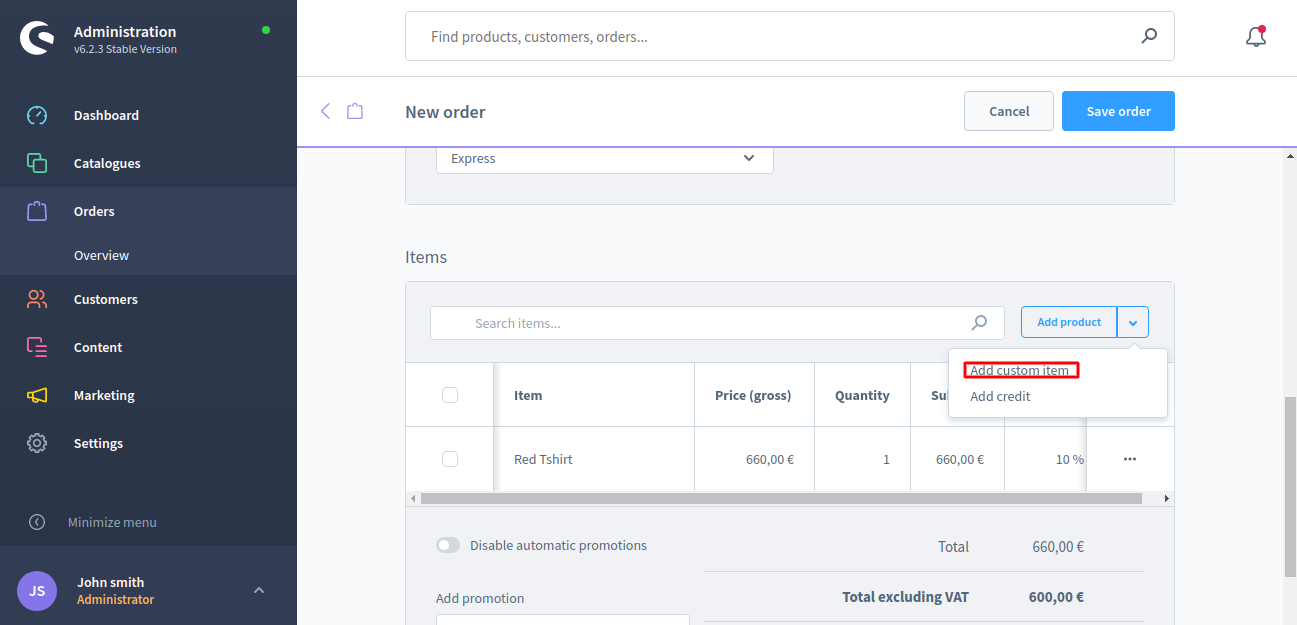Click the page vertical scrollbar thumb

pos(1290,487)
